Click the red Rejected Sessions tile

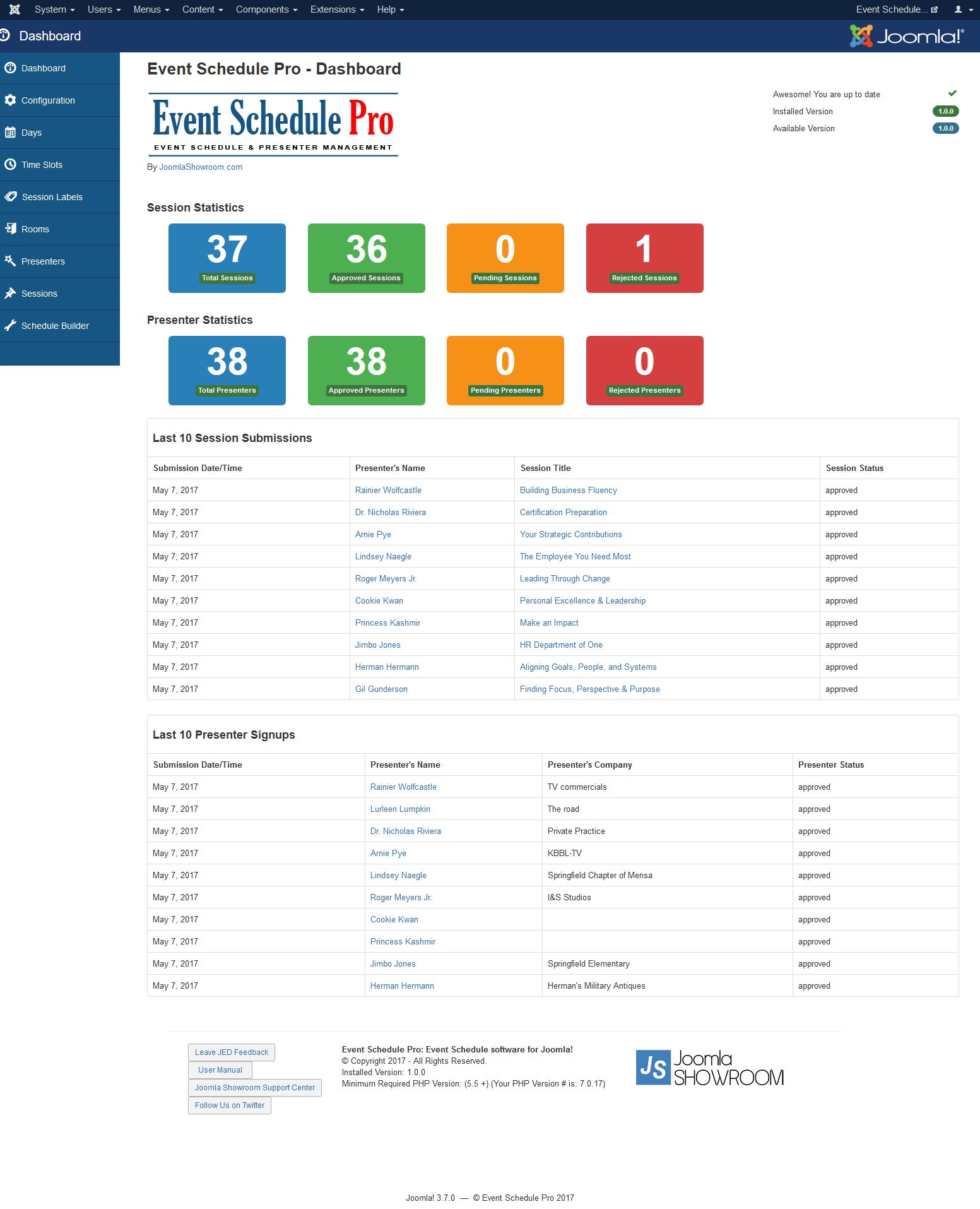645,258
